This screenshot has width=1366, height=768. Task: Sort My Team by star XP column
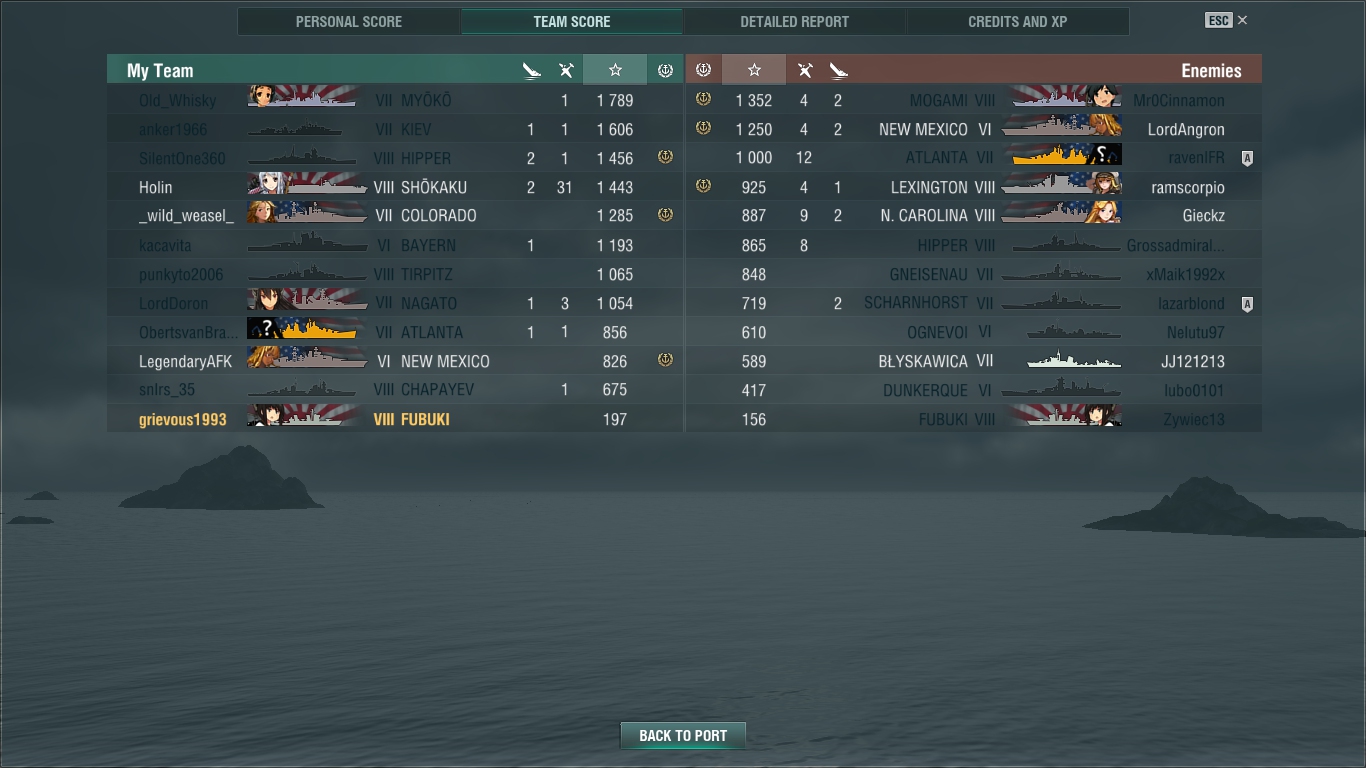click(x=615, y=70)
